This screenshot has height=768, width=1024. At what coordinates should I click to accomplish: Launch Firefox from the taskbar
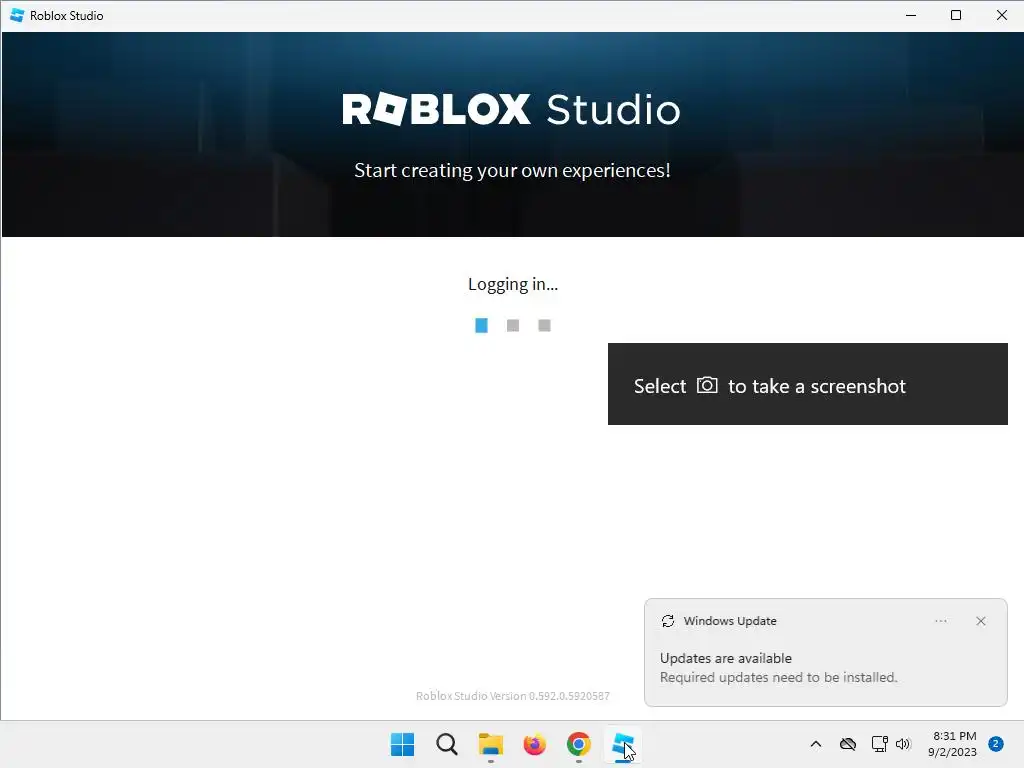tap(535, 744)
